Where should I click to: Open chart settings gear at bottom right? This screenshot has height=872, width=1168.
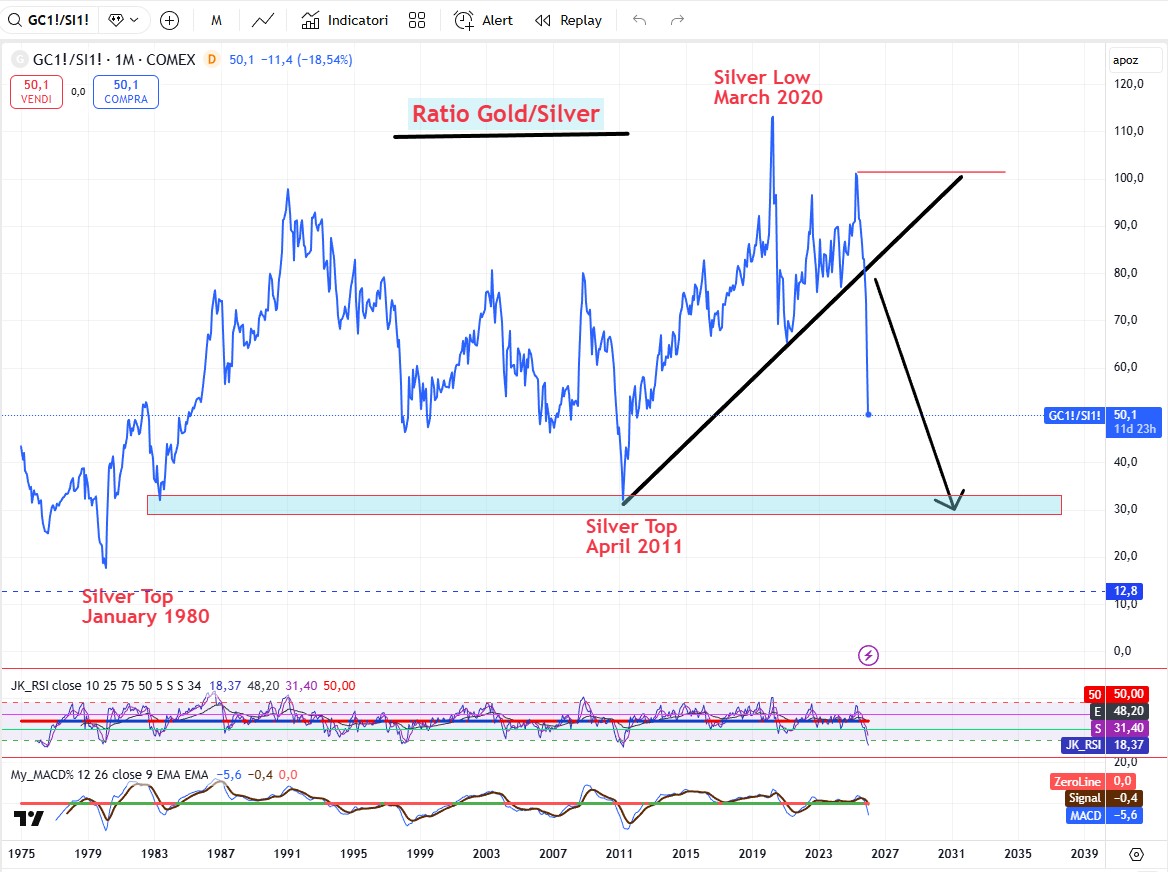1136,854
